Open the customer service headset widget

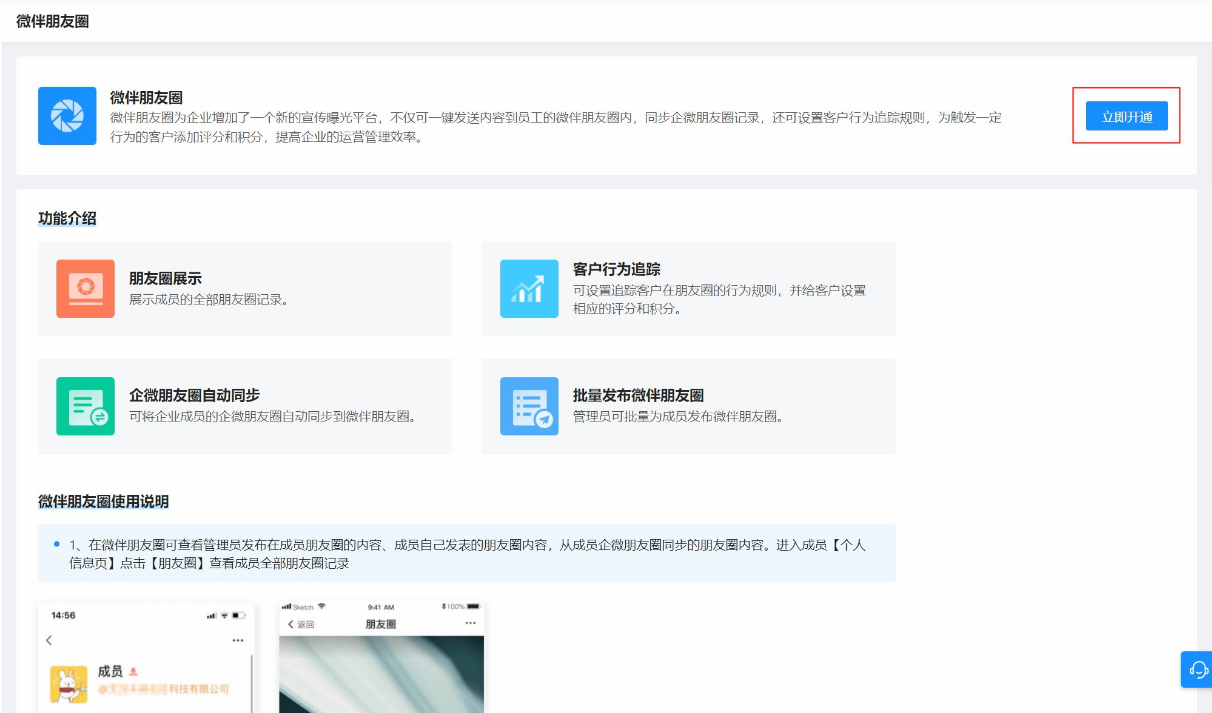[1198, 669]
